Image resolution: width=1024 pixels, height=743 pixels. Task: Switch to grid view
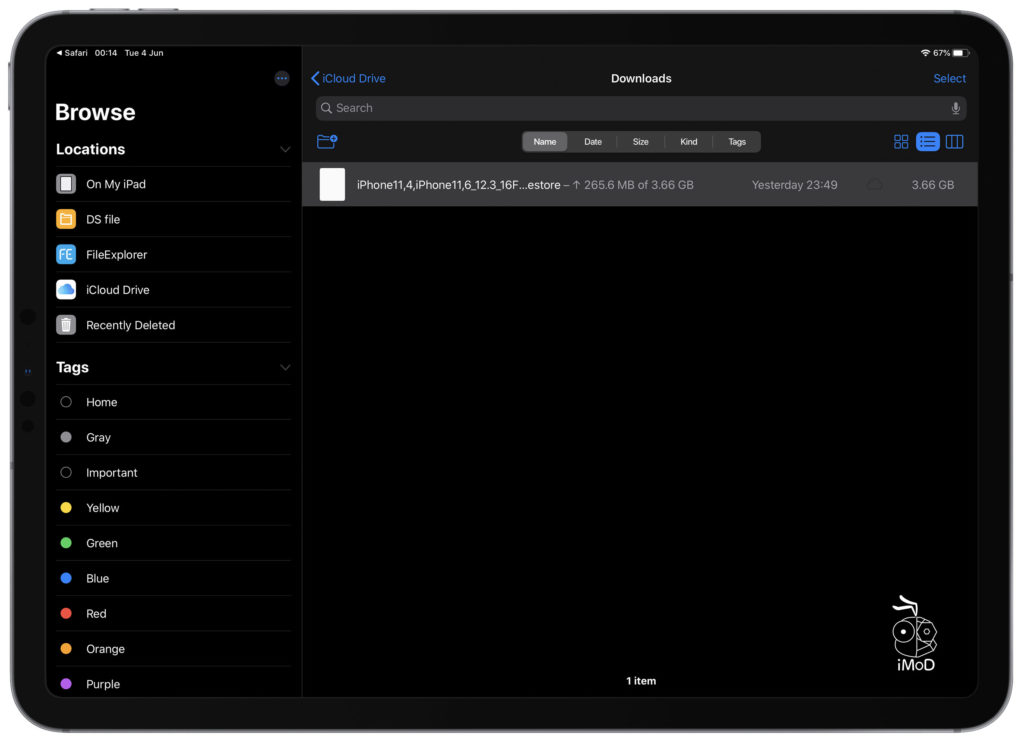tap(901, 141)
